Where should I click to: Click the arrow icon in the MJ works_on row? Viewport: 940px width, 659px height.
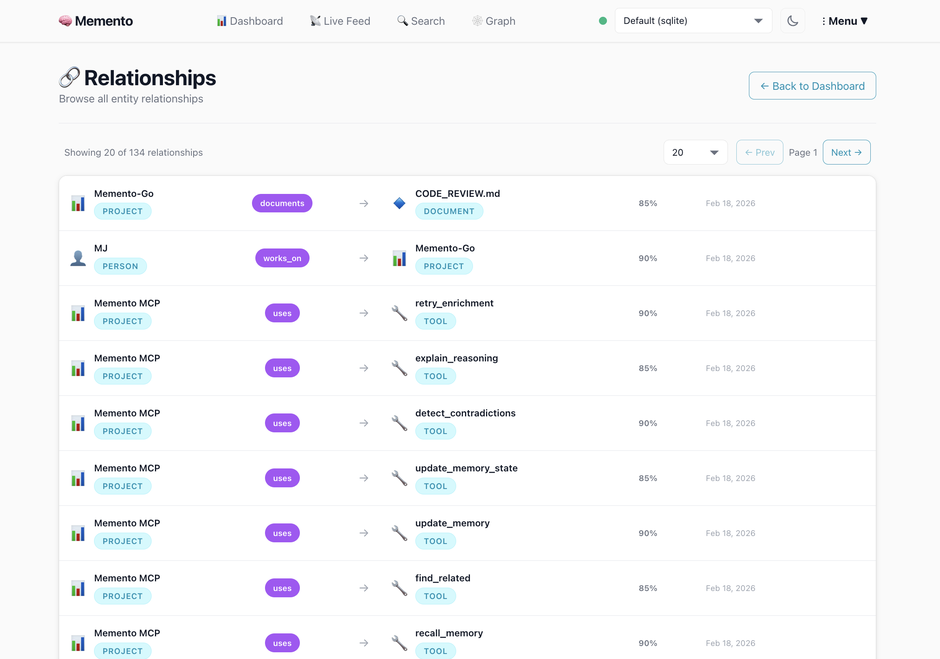364,258
